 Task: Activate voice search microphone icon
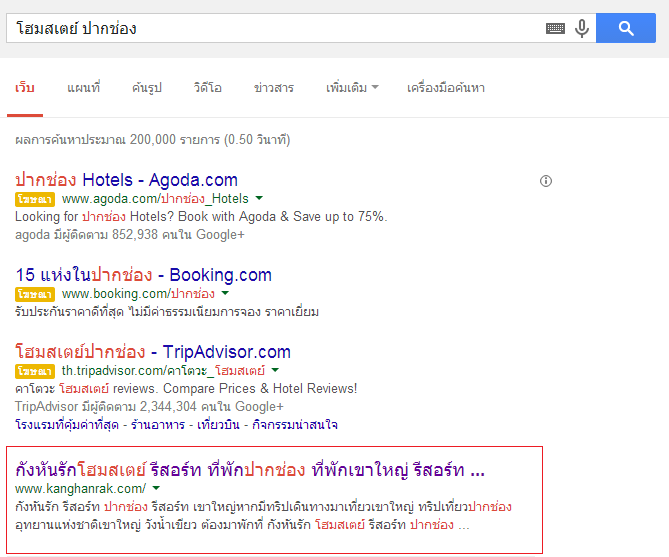coord(582,29)
